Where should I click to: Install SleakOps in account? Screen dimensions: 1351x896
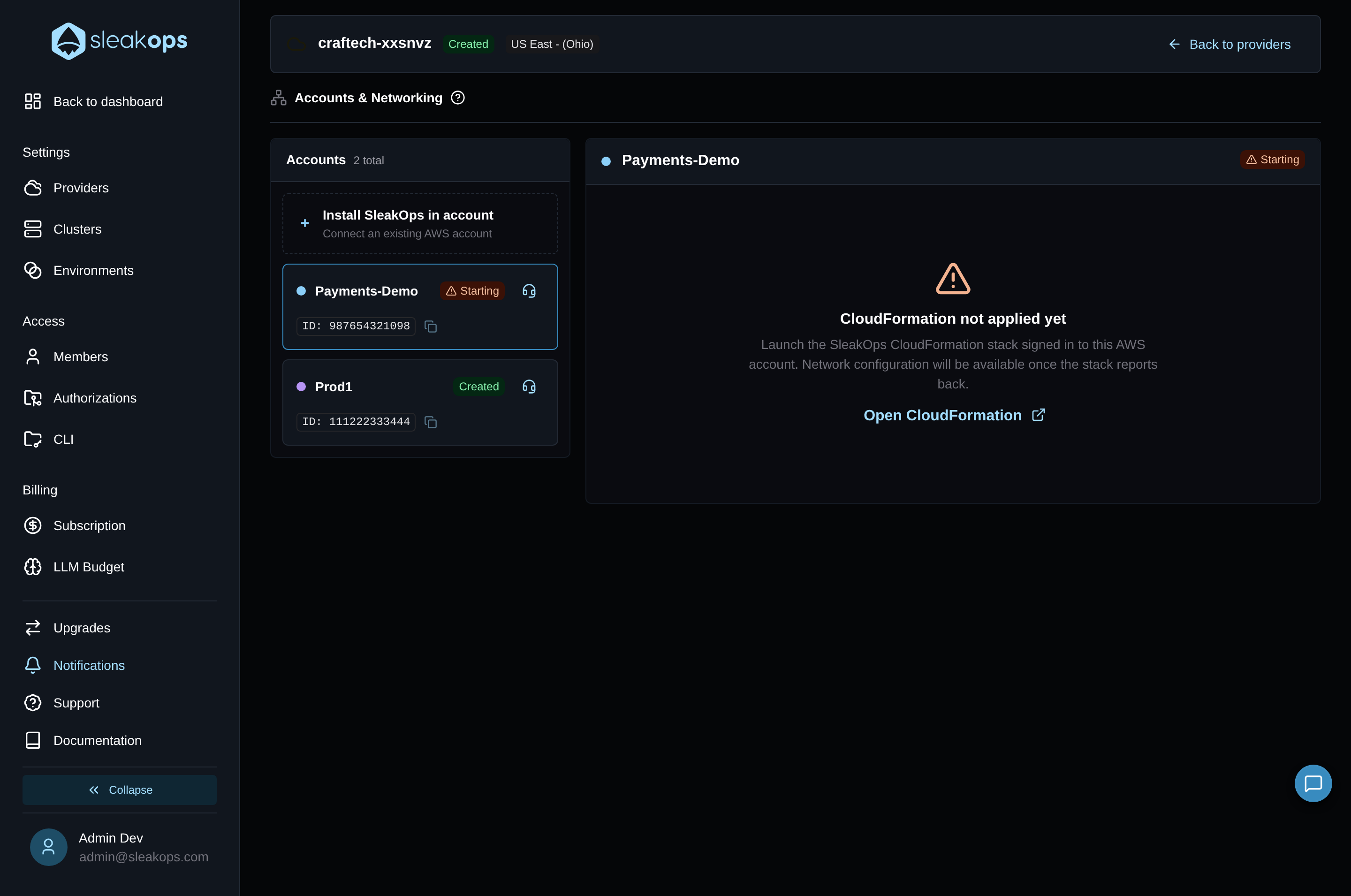[420, 223]
